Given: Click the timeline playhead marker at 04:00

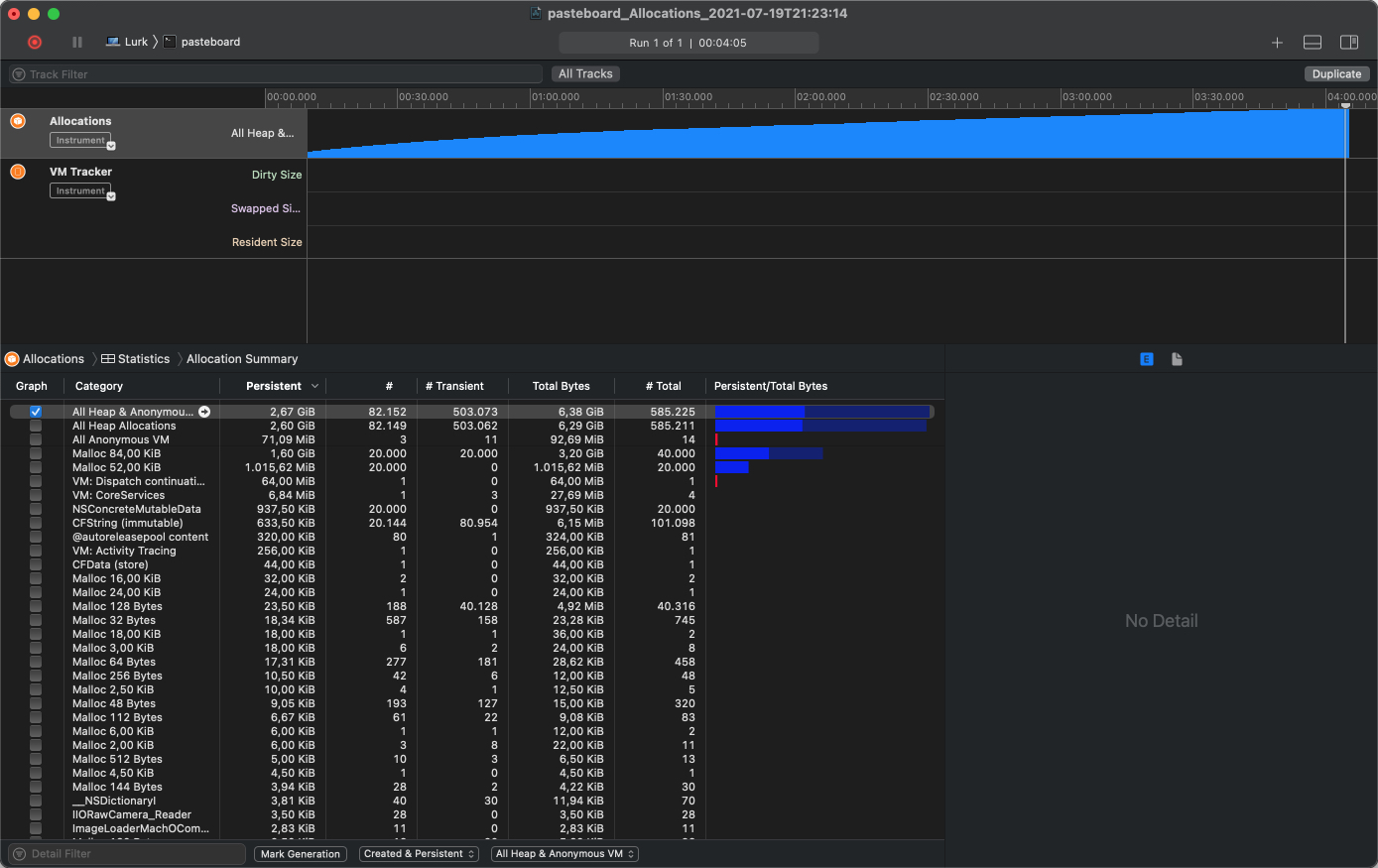Looking at the screenshot, I should [1346, 105].
